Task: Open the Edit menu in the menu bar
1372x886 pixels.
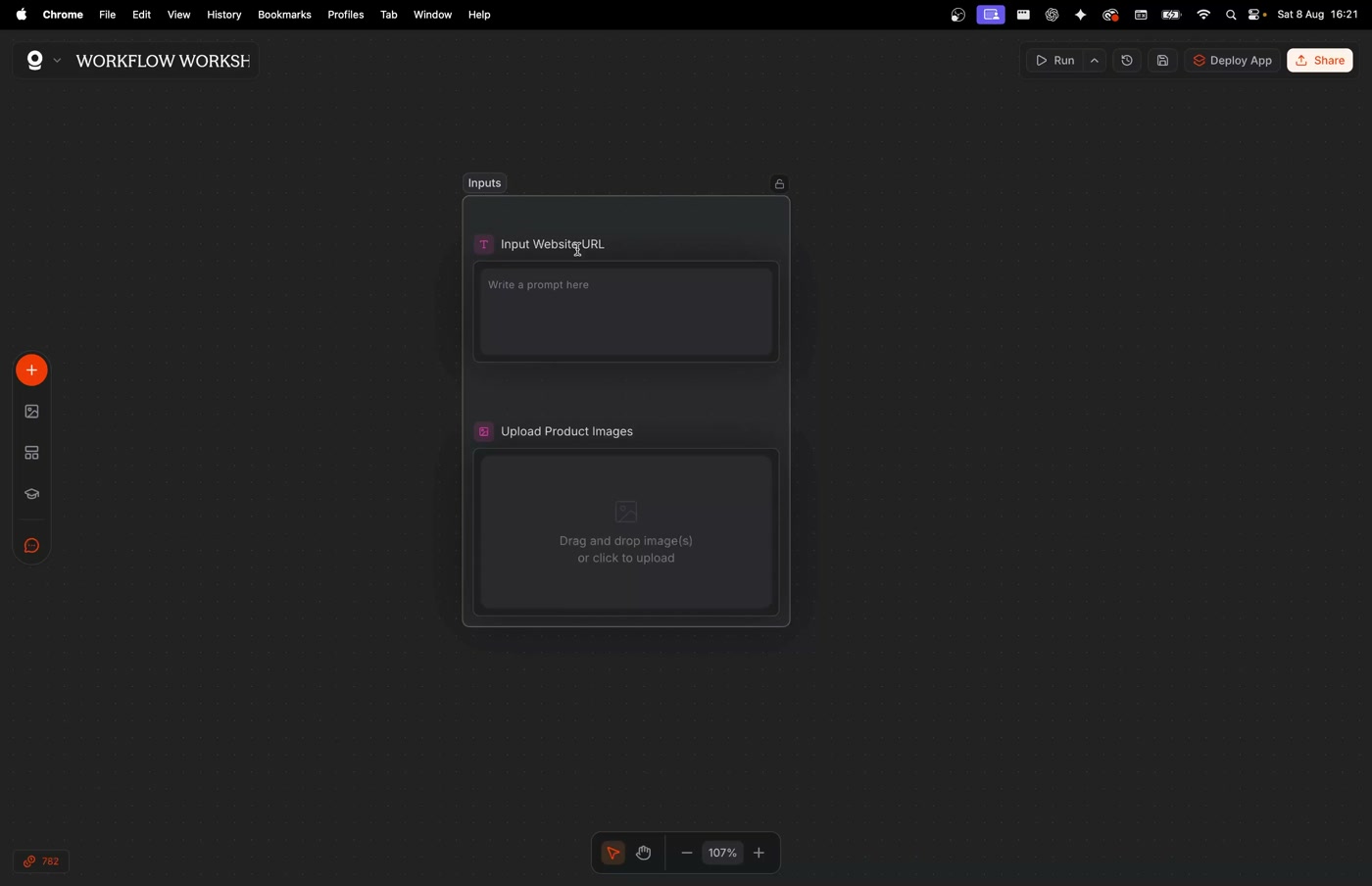Action: 141,15
